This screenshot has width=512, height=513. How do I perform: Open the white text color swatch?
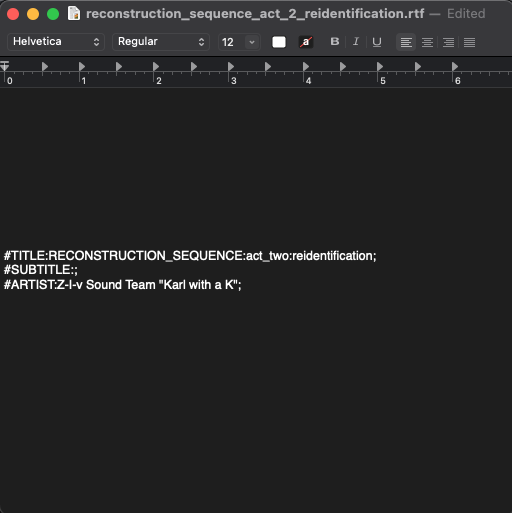[x=279, y=42]
